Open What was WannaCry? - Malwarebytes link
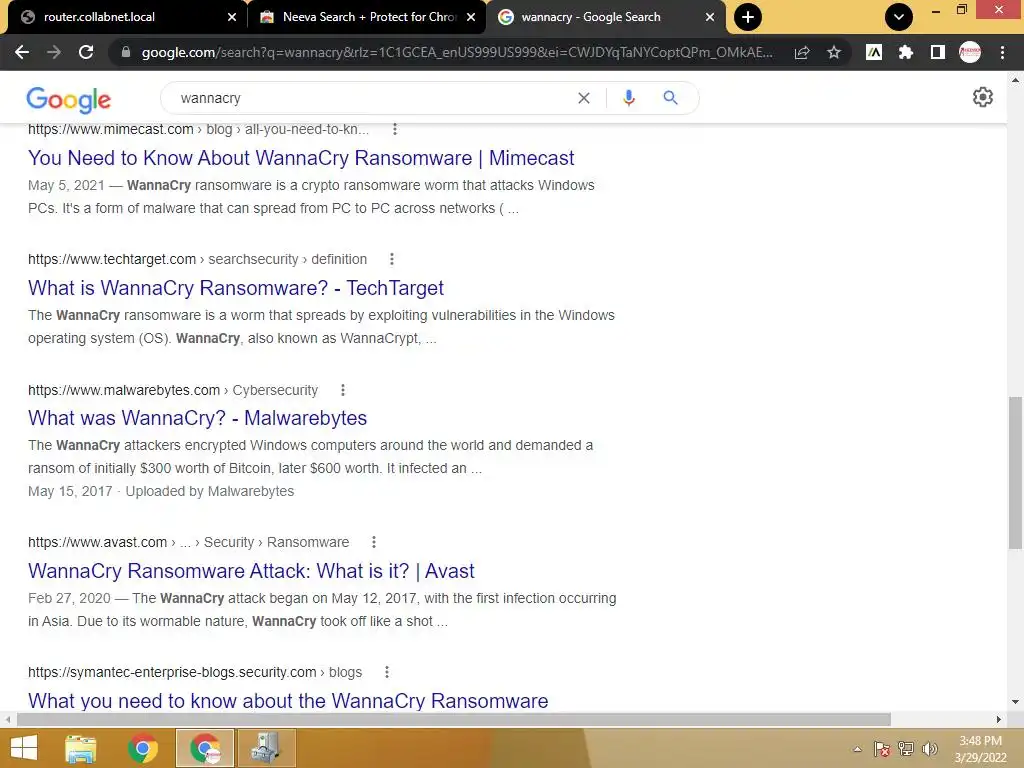Screen dimensions: 1024x768 [197, 418]
